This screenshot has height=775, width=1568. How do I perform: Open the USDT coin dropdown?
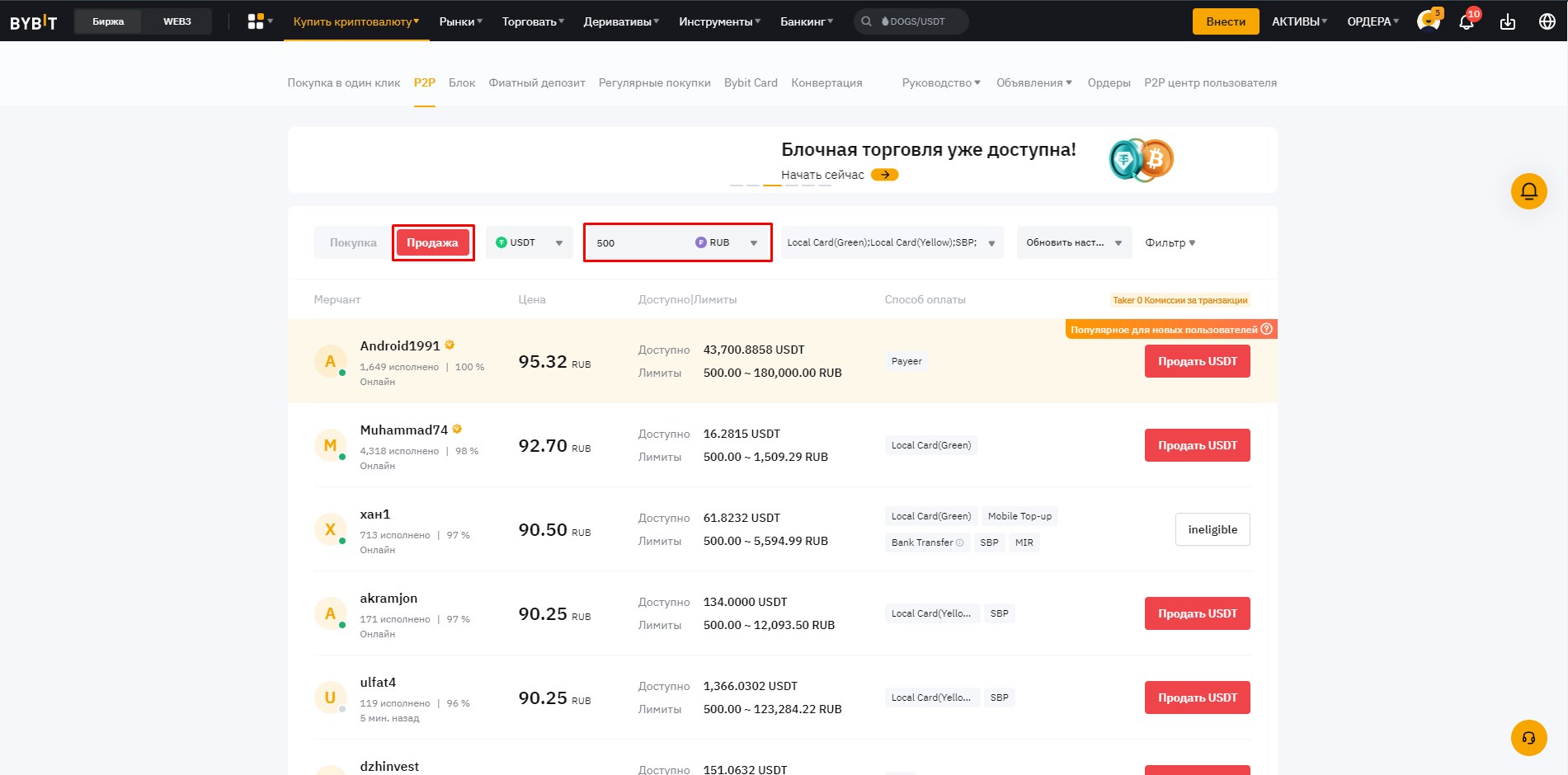point(529,242)
